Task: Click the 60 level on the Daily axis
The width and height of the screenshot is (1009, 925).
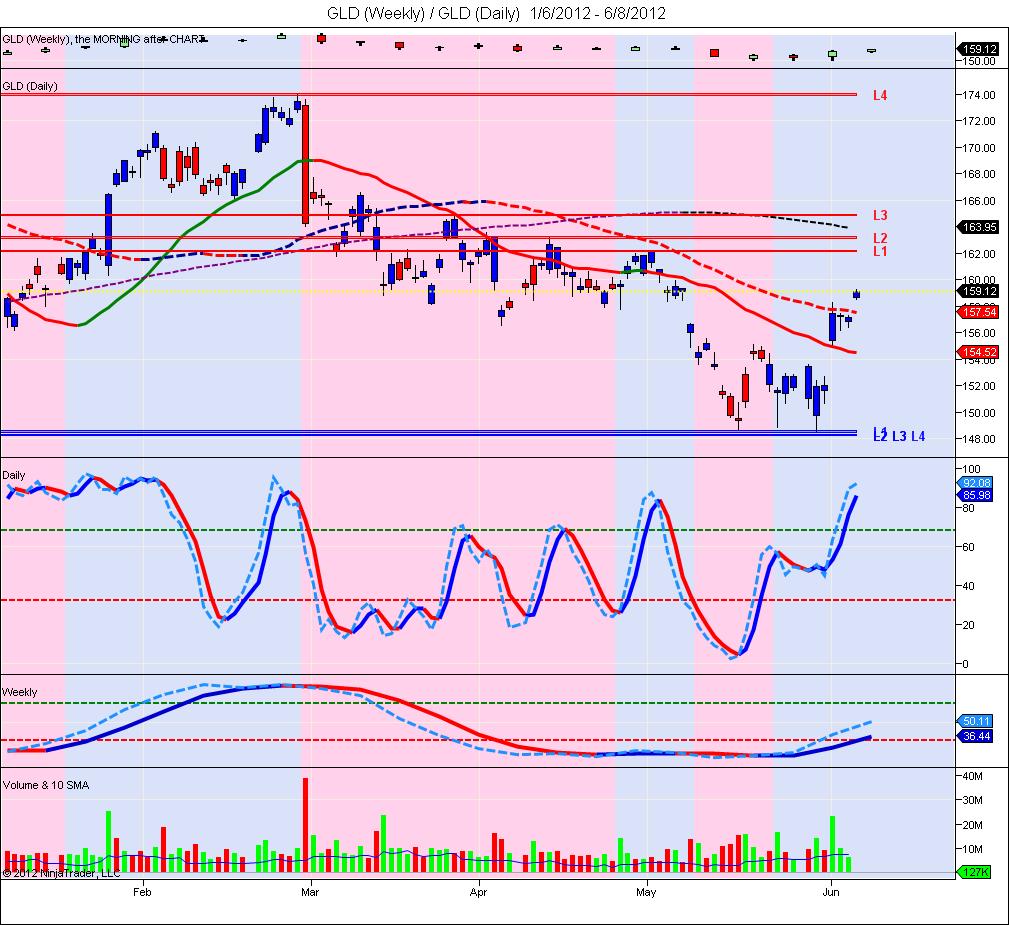Action: [969, 547]
